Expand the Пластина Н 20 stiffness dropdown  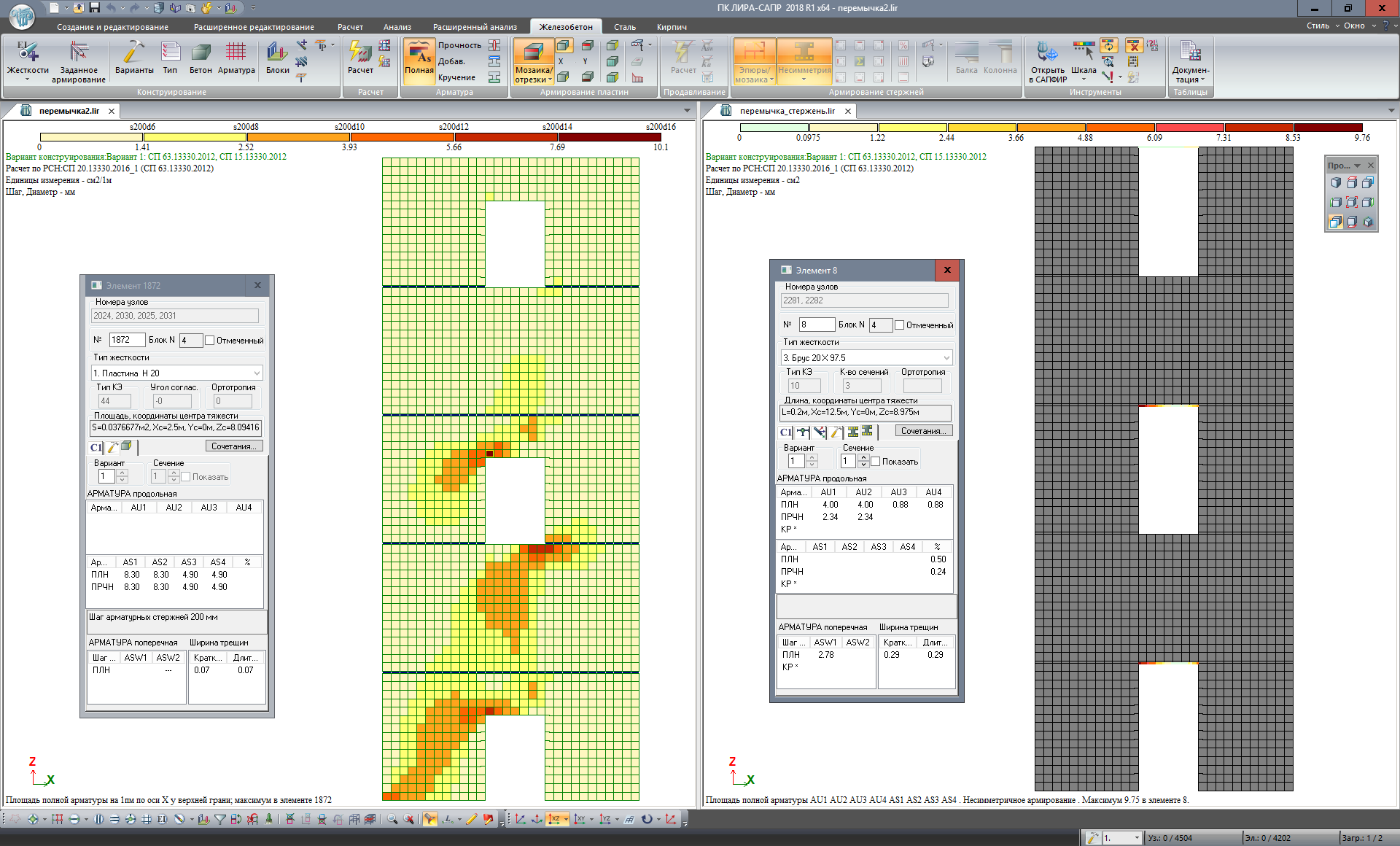pyautogui.click(x=257, y=373)
